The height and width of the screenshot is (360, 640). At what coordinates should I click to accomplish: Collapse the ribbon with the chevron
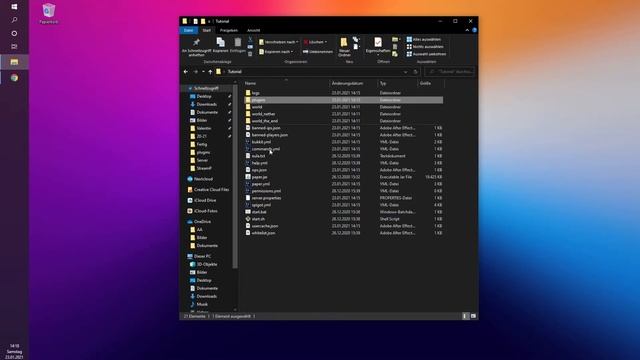tap(467, 30)
